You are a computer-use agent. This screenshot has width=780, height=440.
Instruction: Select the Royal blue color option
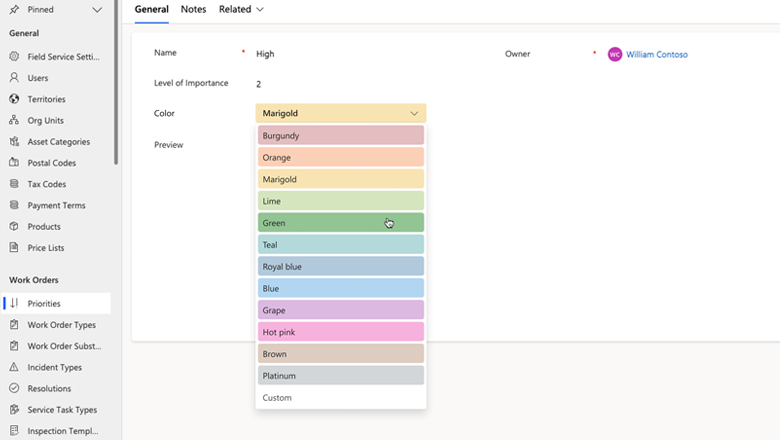coord(341,266)
